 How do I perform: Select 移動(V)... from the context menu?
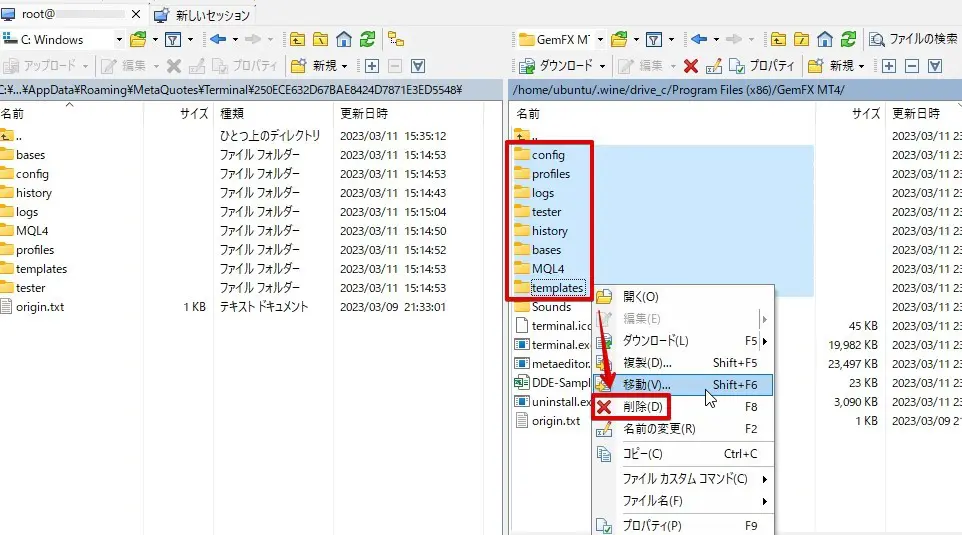coord(646,385)
